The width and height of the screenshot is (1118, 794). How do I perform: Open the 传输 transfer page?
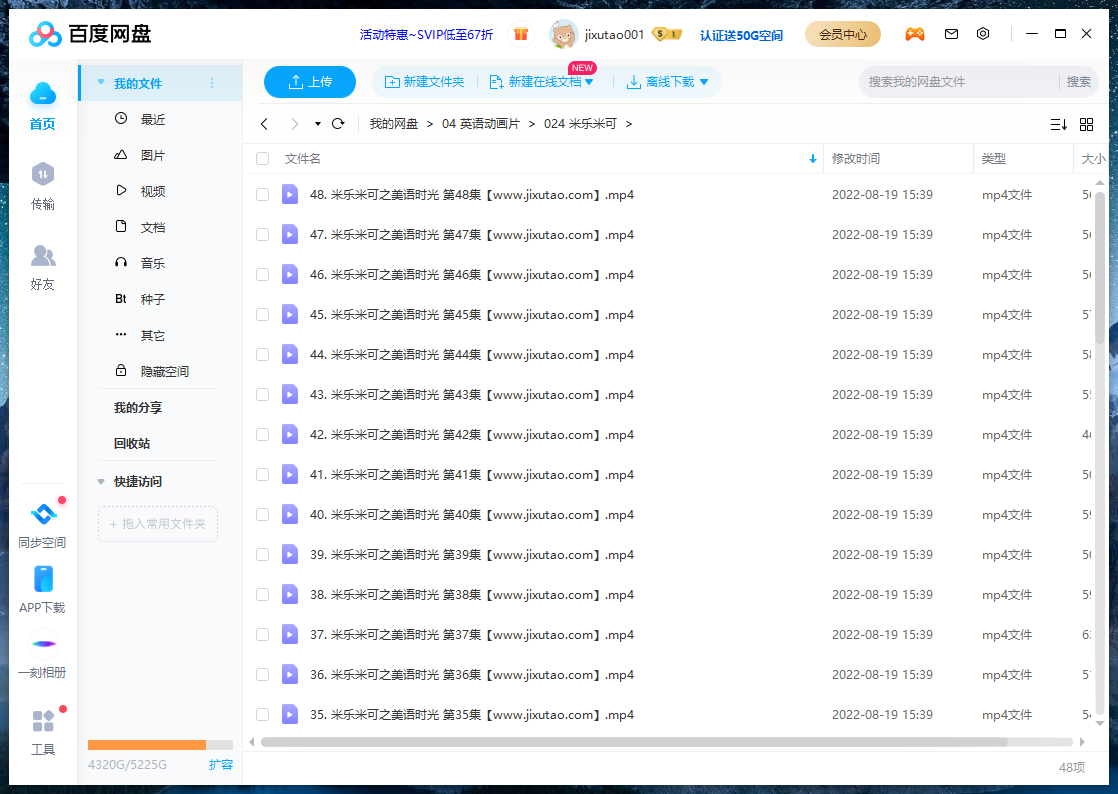point(43,190)
